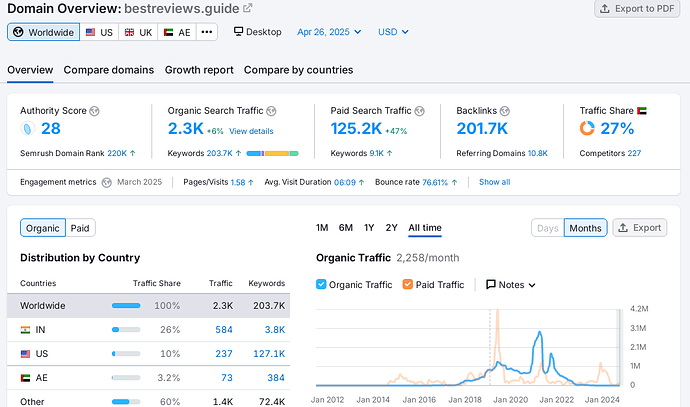
Task: Select Months chart granularity
Action: tap(585, 228)
